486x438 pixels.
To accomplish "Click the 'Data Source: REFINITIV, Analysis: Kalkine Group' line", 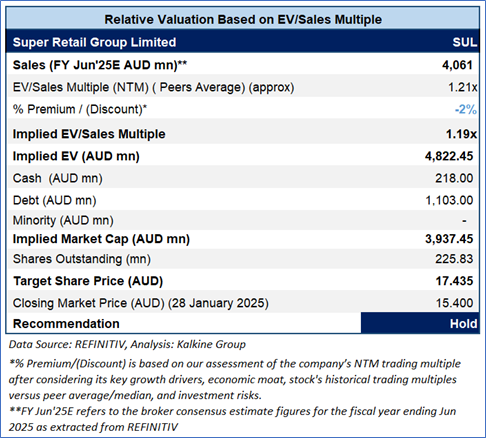I will [x=127, y=344].
